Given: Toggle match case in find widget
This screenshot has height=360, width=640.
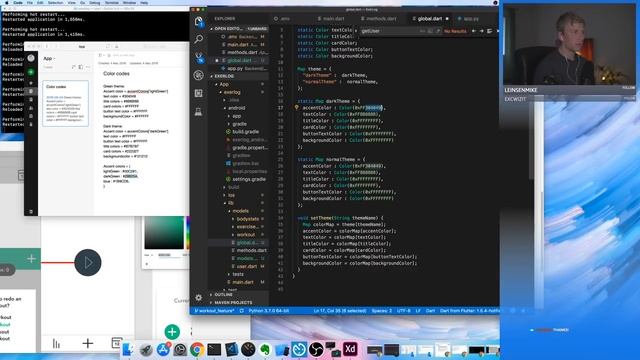Looking at the screenshot, I should point(422,31).
